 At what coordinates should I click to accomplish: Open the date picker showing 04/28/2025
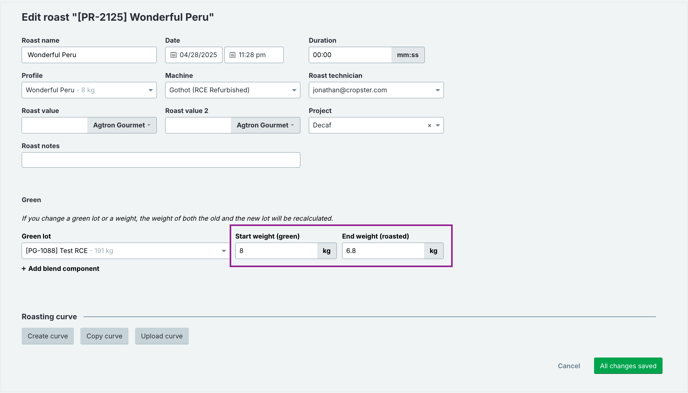click(x=194, y=55)
